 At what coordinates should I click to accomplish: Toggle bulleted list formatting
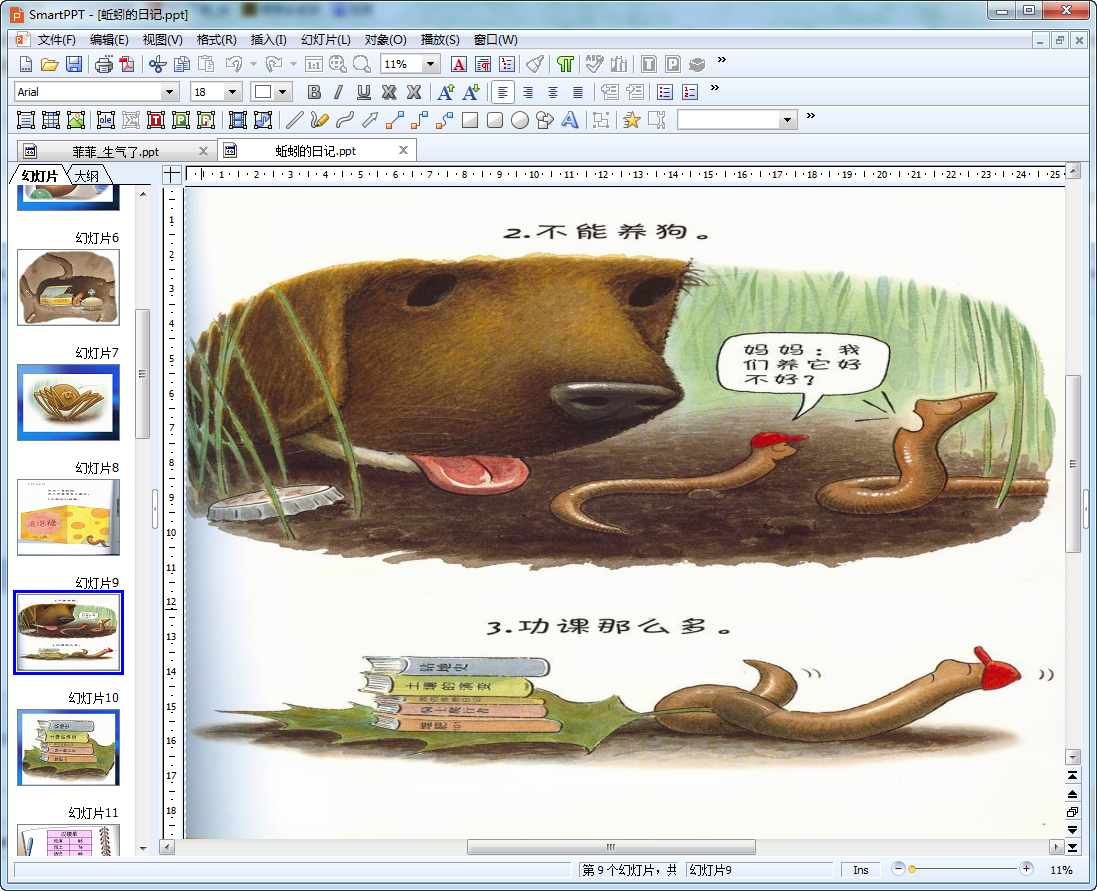pos(665,92)
